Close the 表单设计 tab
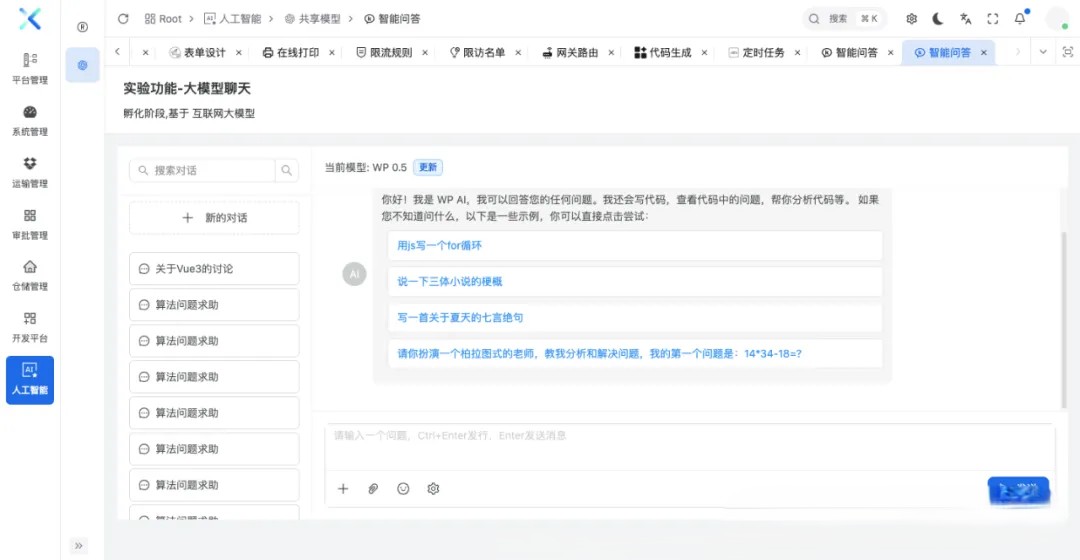 click(238, 52)
